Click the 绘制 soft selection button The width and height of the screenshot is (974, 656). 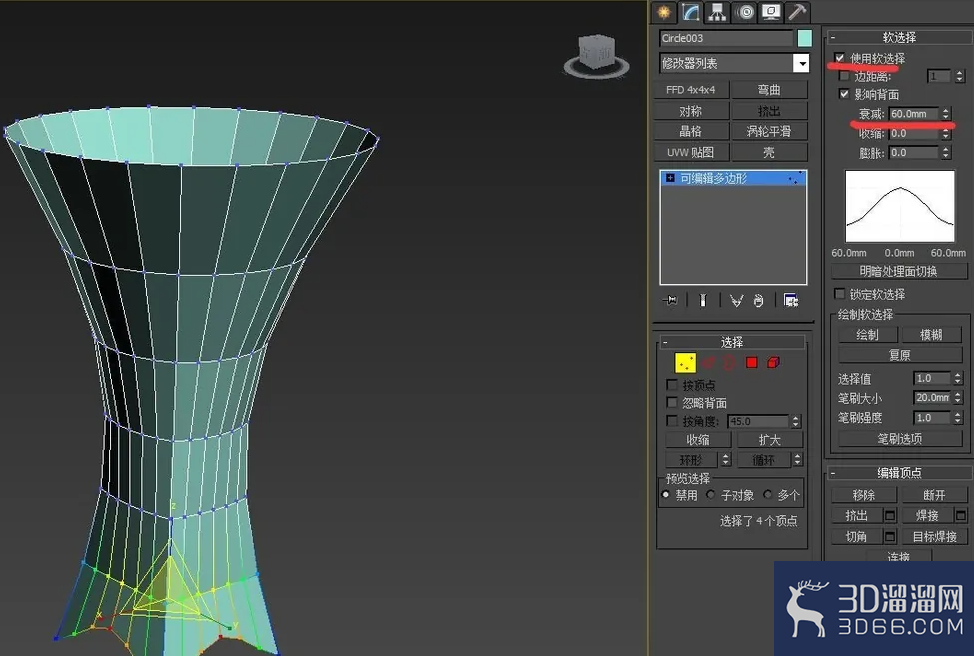(x=868, y=335)
